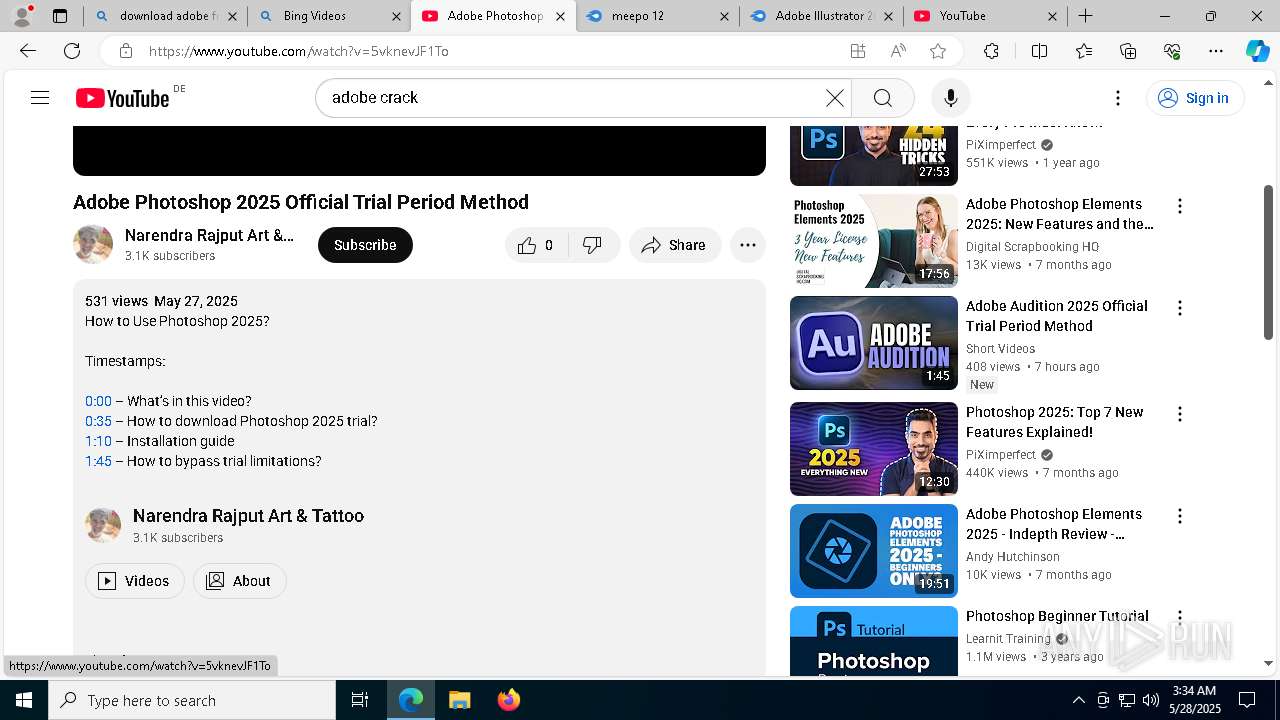This screenshot has height=720, width=1280.
Task: Search with your voice microphone icon
Action: tap(951, 98)
